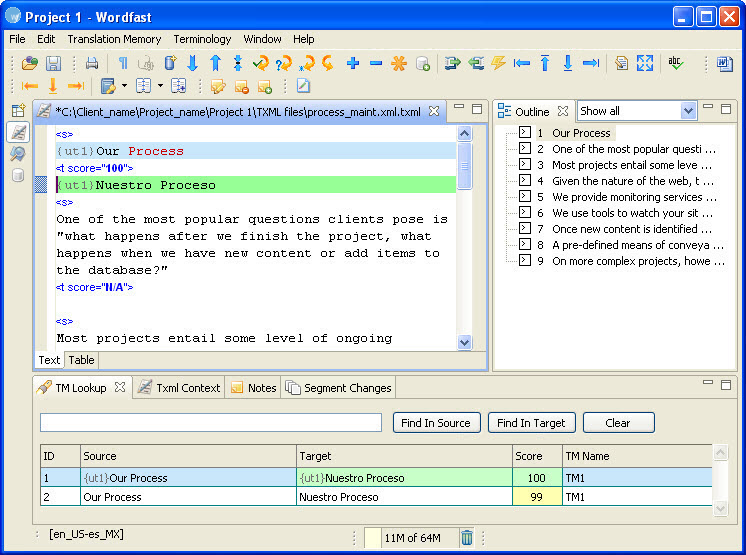The image size is (746, 555).
Task: Click the yellow lightning bolt icon
Action: click(498, 63)
